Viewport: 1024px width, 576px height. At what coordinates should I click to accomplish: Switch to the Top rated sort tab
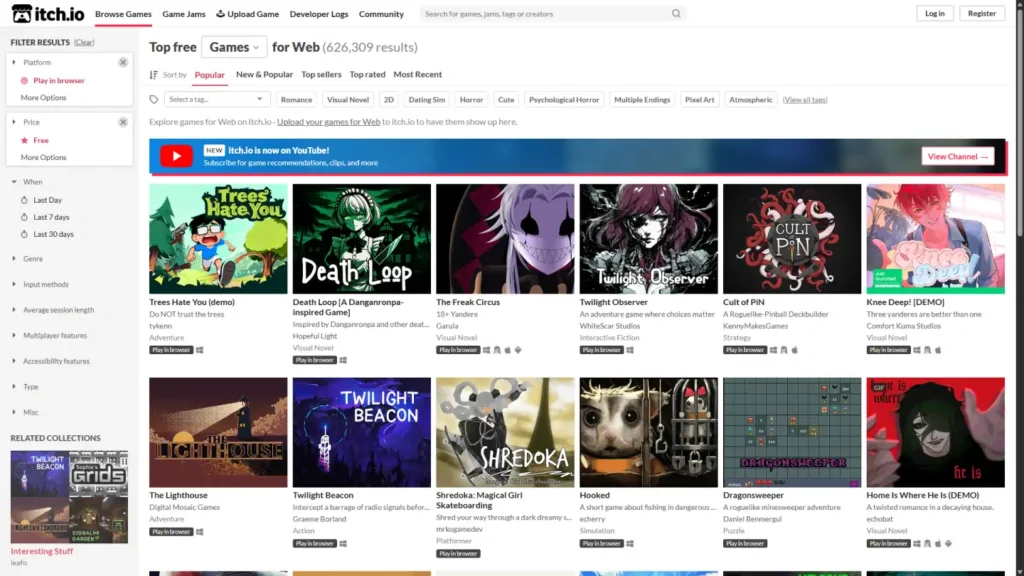367,75
